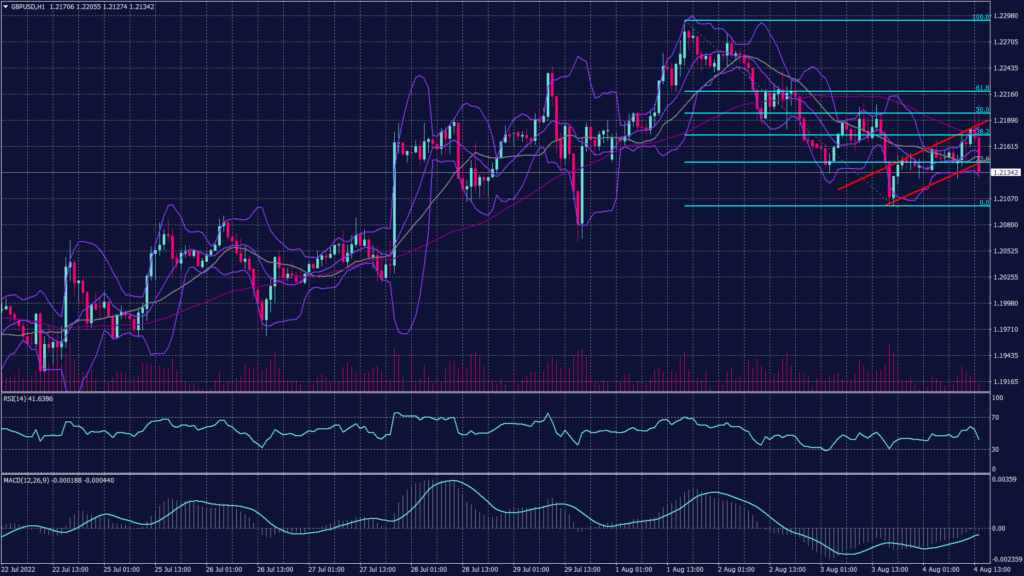Click the cyan horizontal support line
The height and width of the screenshot is (576, 1024).
(x=780, y=206)
